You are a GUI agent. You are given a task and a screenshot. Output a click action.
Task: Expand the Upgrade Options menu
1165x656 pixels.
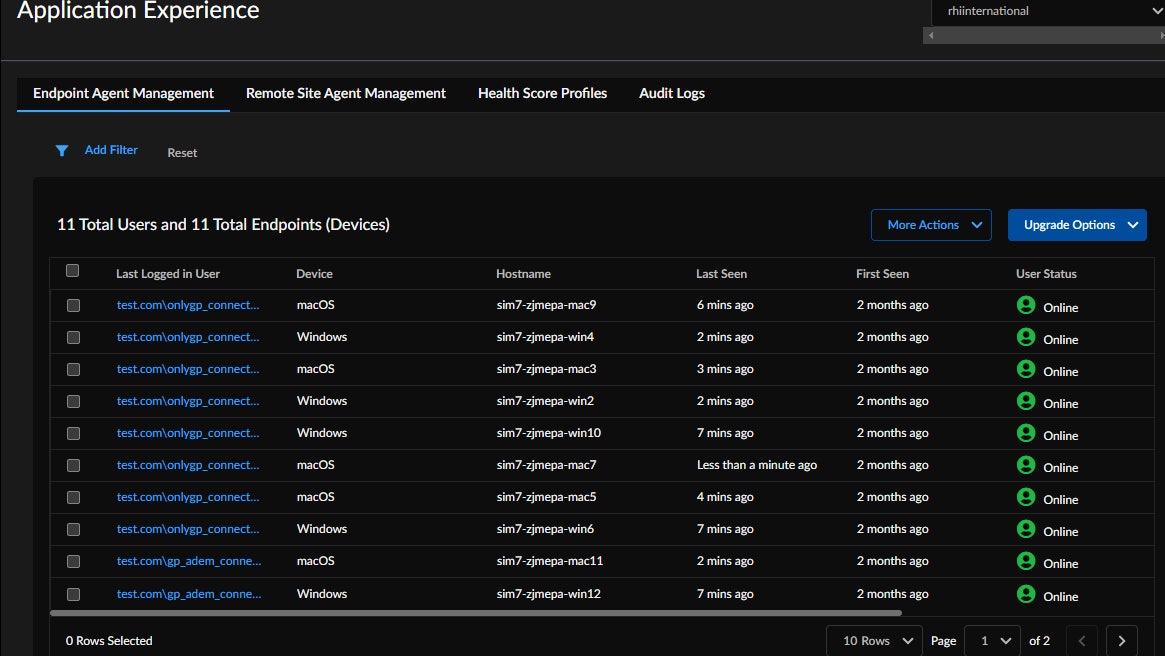(x=1076, y=225)
